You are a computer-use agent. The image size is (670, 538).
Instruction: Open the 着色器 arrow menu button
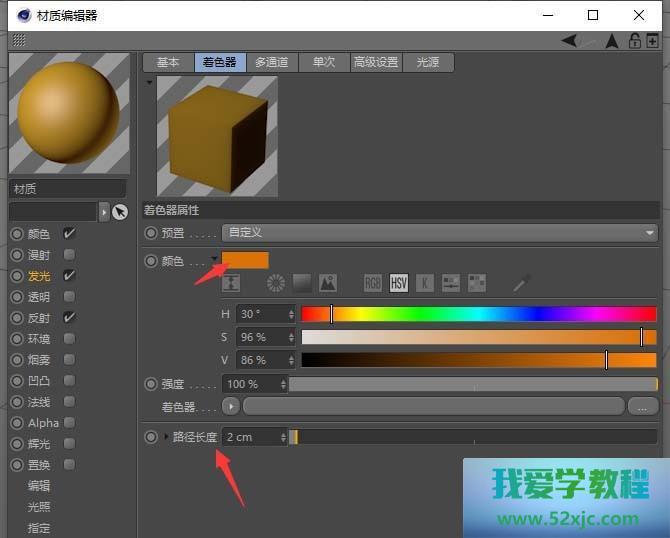click(x=231, y=406)
